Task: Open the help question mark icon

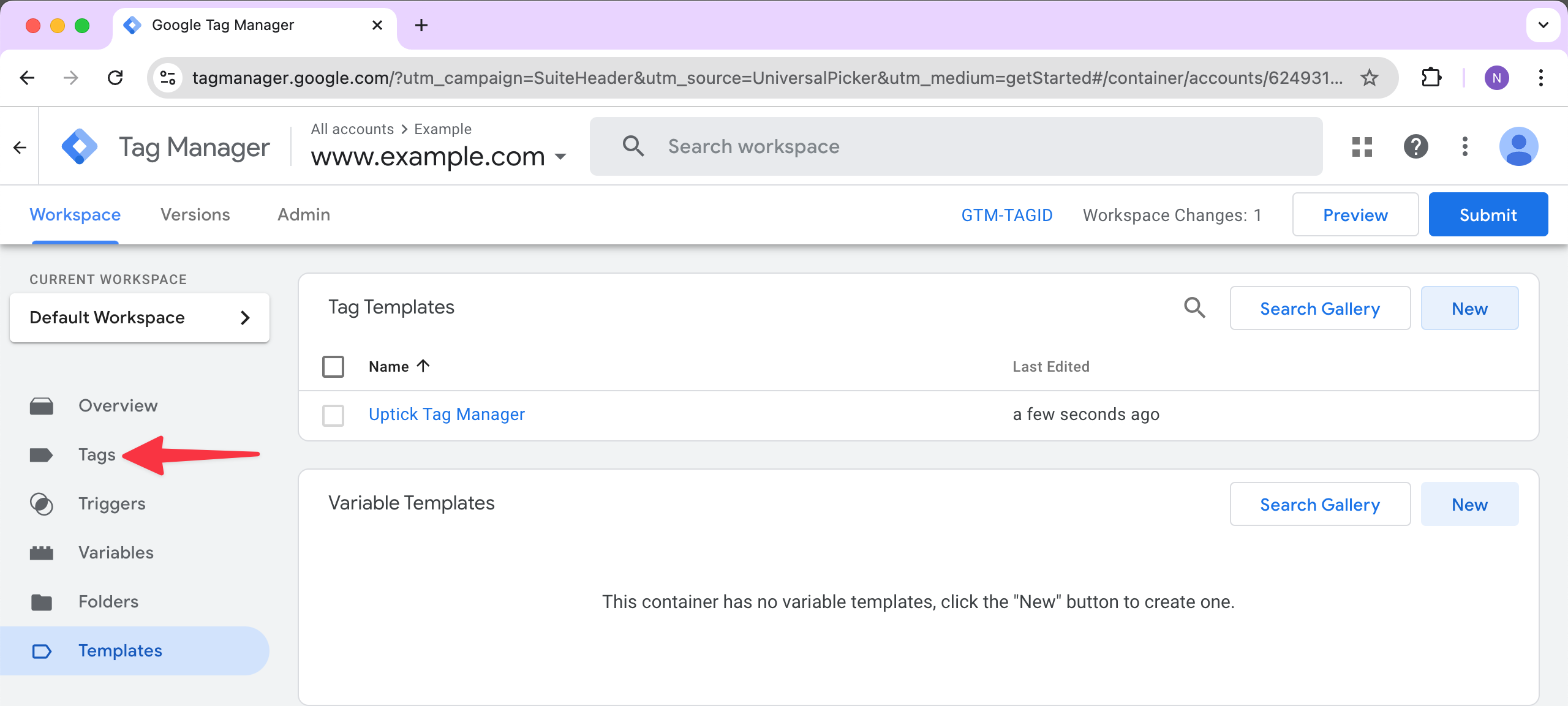Action: [1415, 147]
